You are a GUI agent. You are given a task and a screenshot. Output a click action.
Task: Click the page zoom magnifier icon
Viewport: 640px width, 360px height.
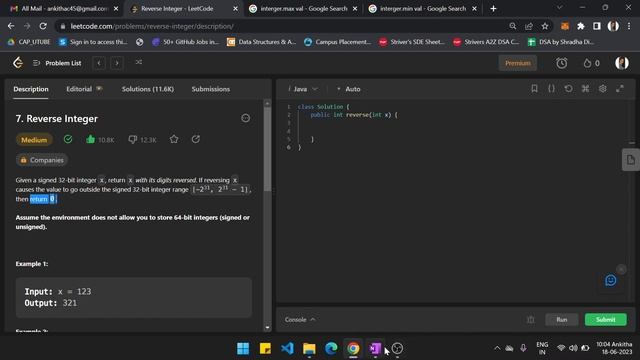[x=513, y=26]
